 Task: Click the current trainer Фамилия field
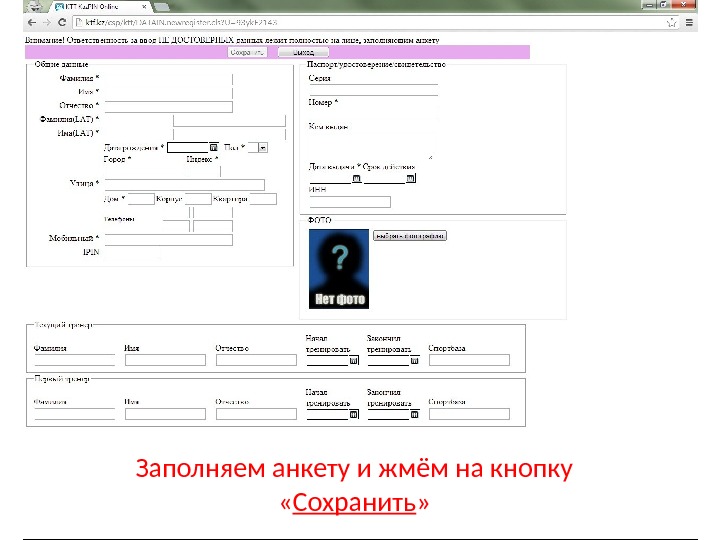(74, 360)
